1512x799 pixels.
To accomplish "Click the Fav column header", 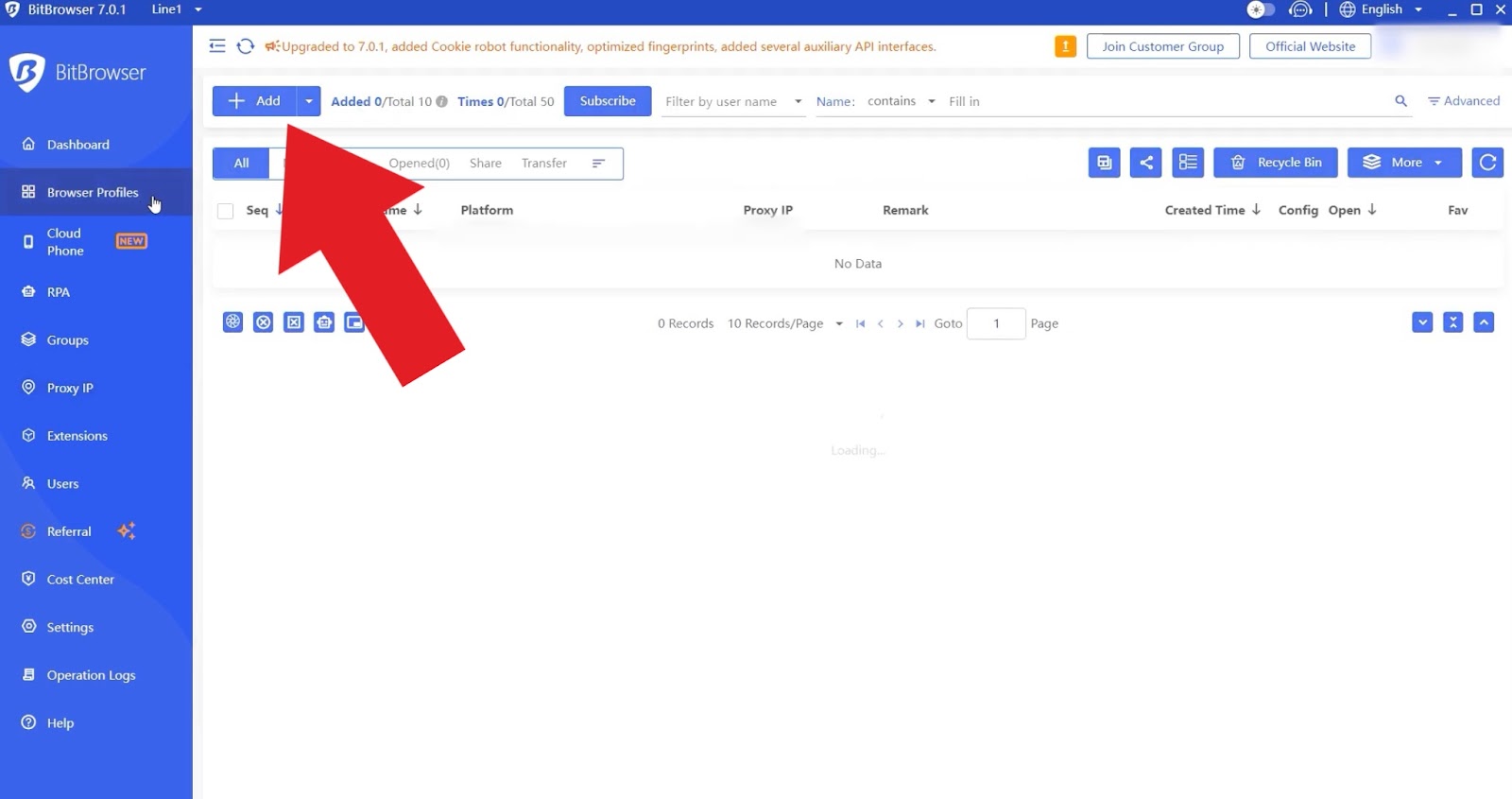I will (x=1457, y=211).
